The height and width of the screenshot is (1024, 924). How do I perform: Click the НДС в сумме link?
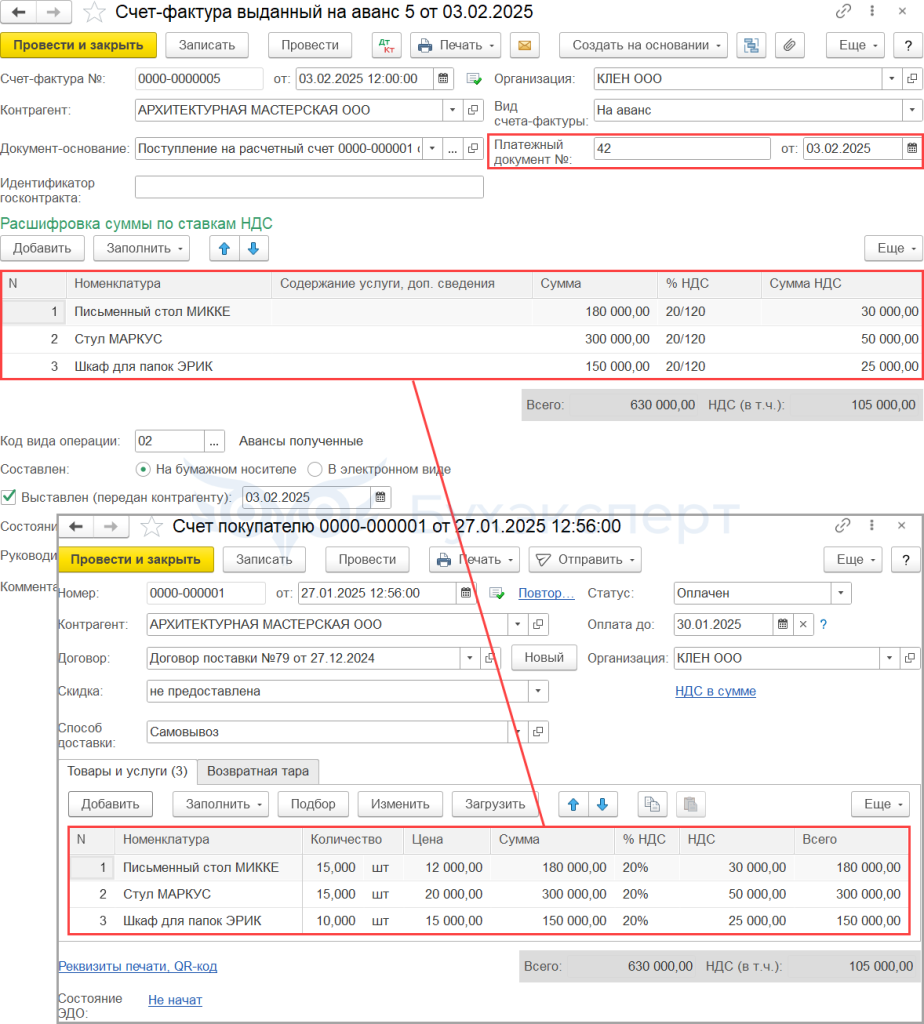pos(716,691)
